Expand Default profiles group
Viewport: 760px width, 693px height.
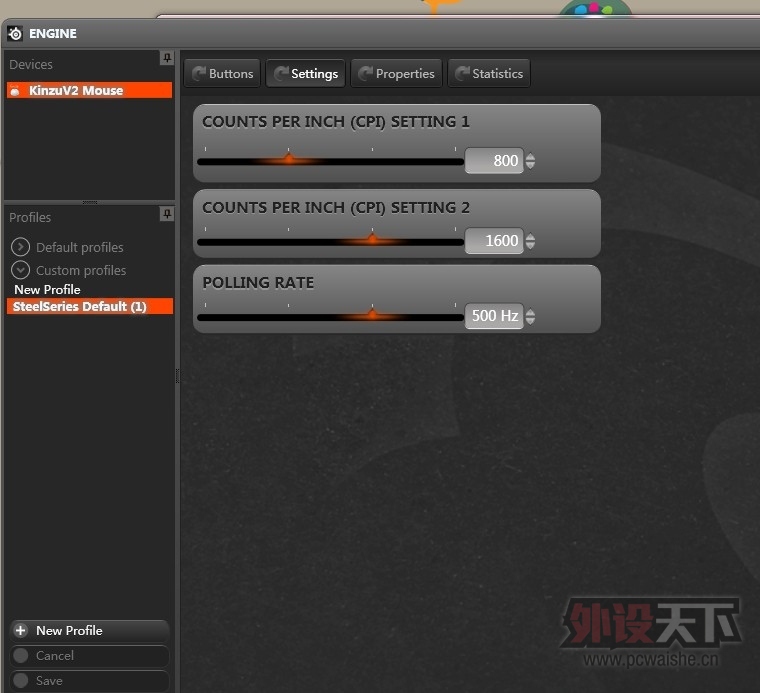20,247
